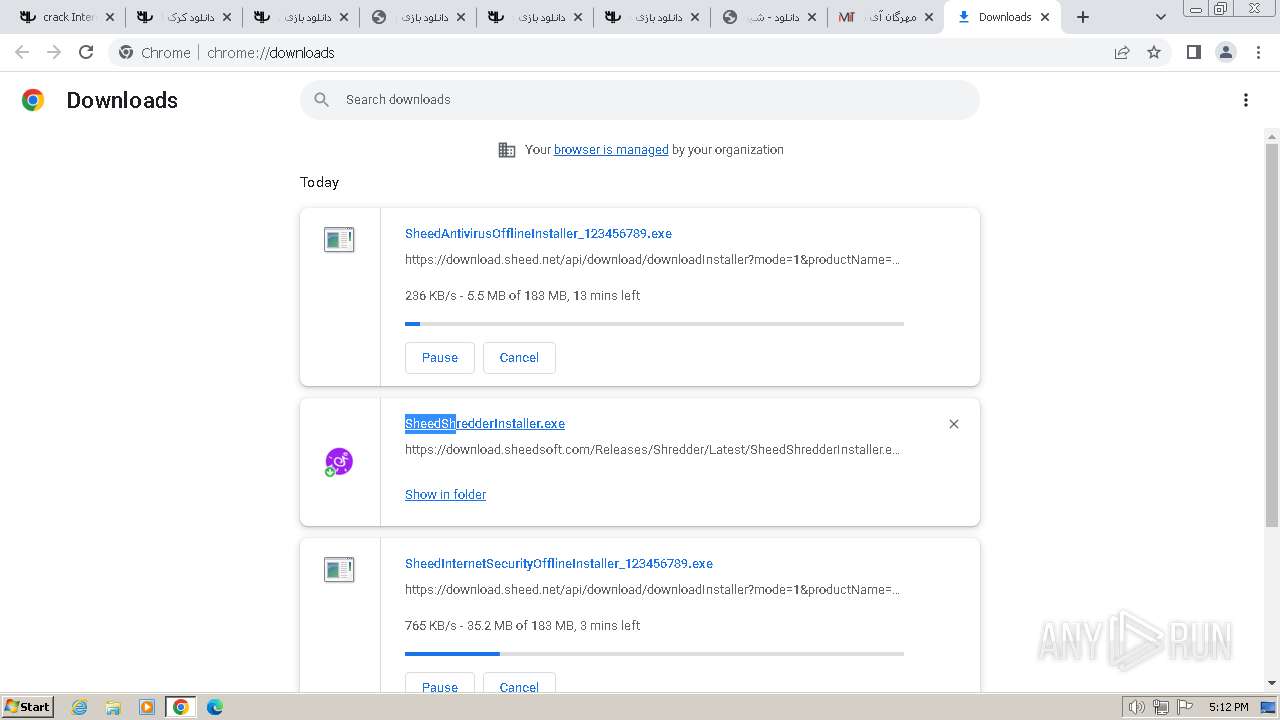The width and height of the screenshot is (1280, 720).
Task: Pause the SheedInternetSecurityOfflineInstaller download
Action: pos(440,684)
